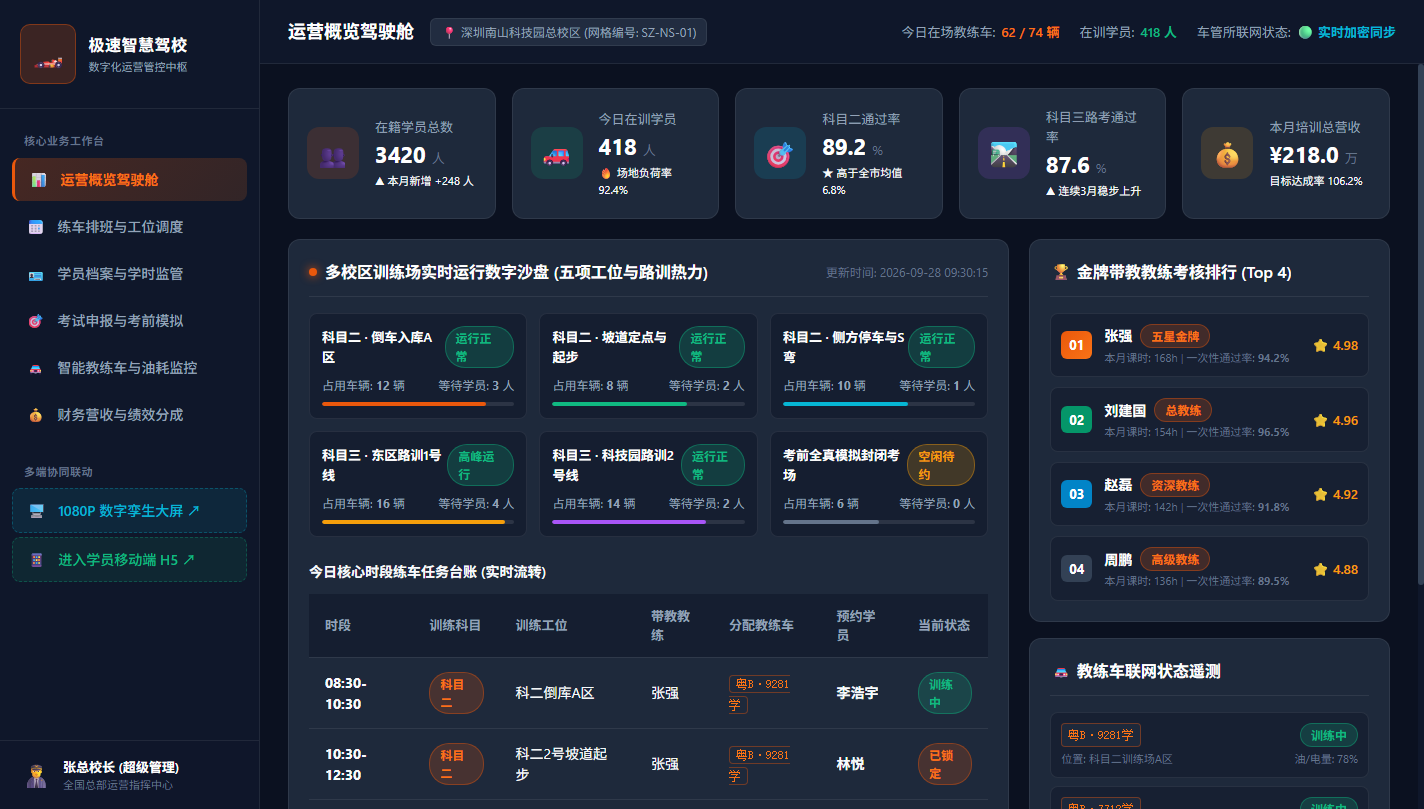Click the green dot beside 实时加密同步
This screenshot has height=809, width=1424.
tap(1305, 32)
